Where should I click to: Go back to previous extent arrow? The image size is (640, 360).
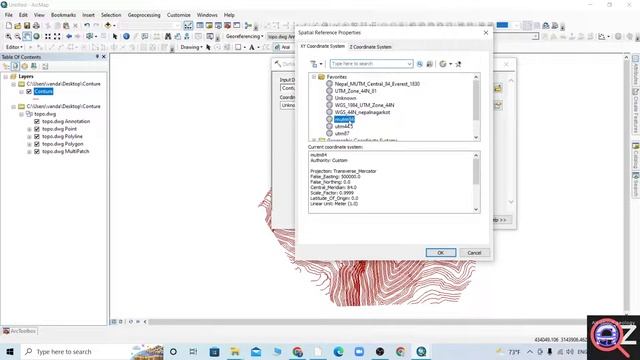(x=69, y=36)
